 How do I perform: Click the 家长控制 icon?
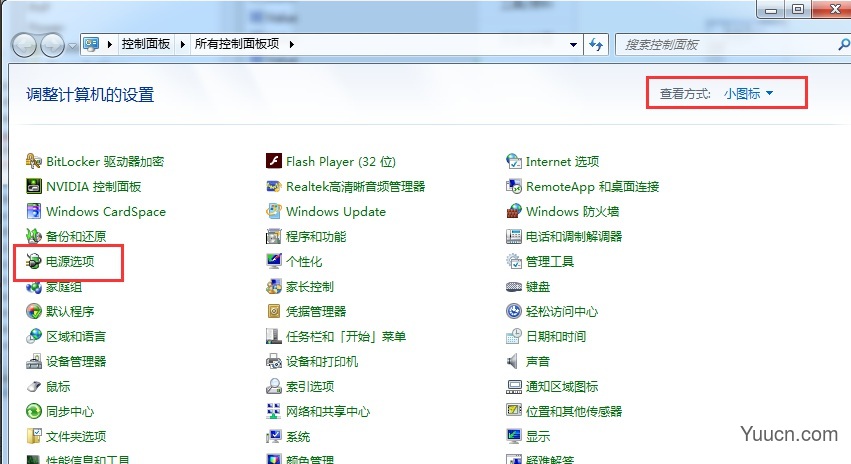(x=274, y=286)
